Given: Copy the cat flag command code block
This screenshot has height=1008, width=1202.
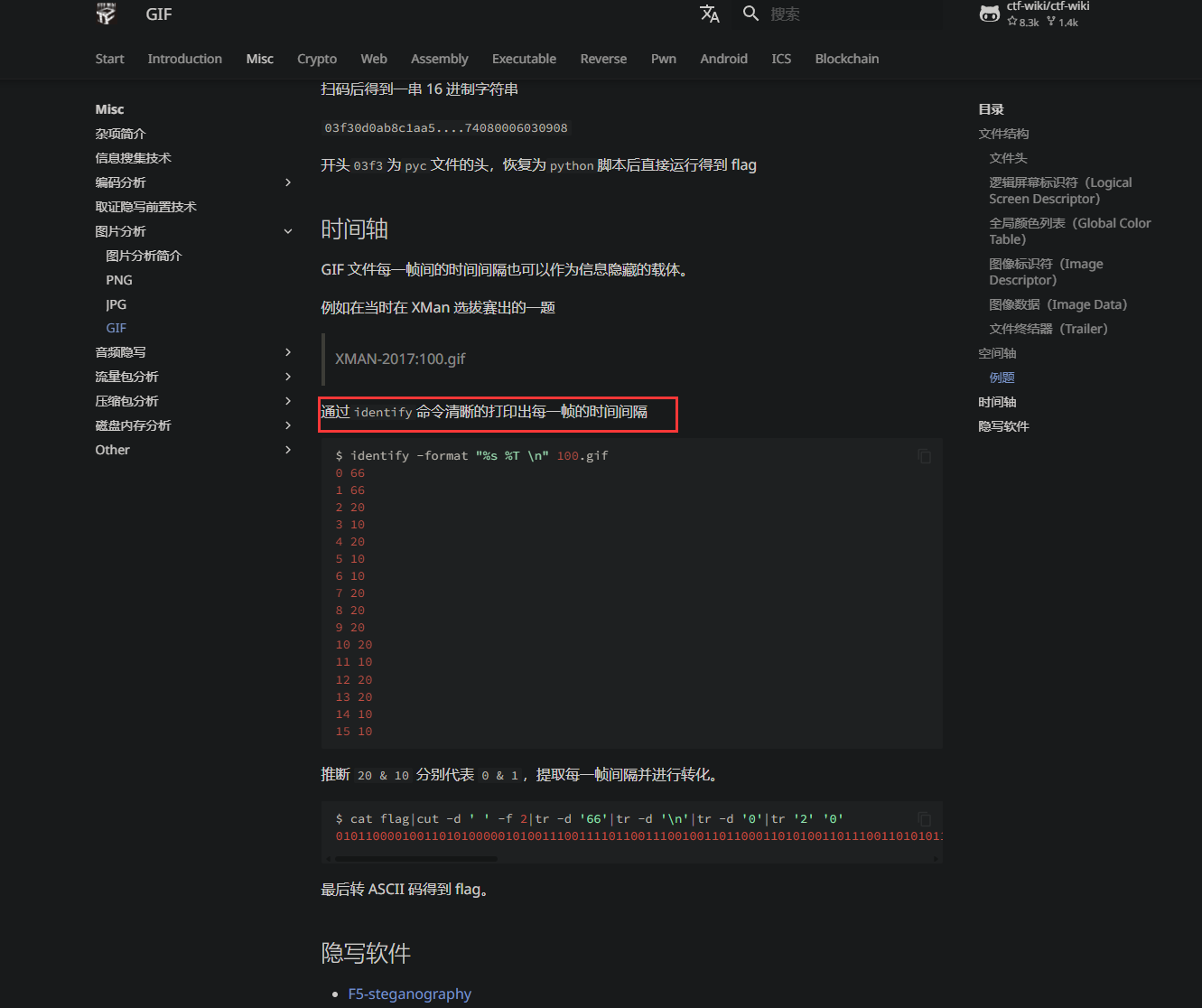Looking at the screenshot, I should 924,819.
